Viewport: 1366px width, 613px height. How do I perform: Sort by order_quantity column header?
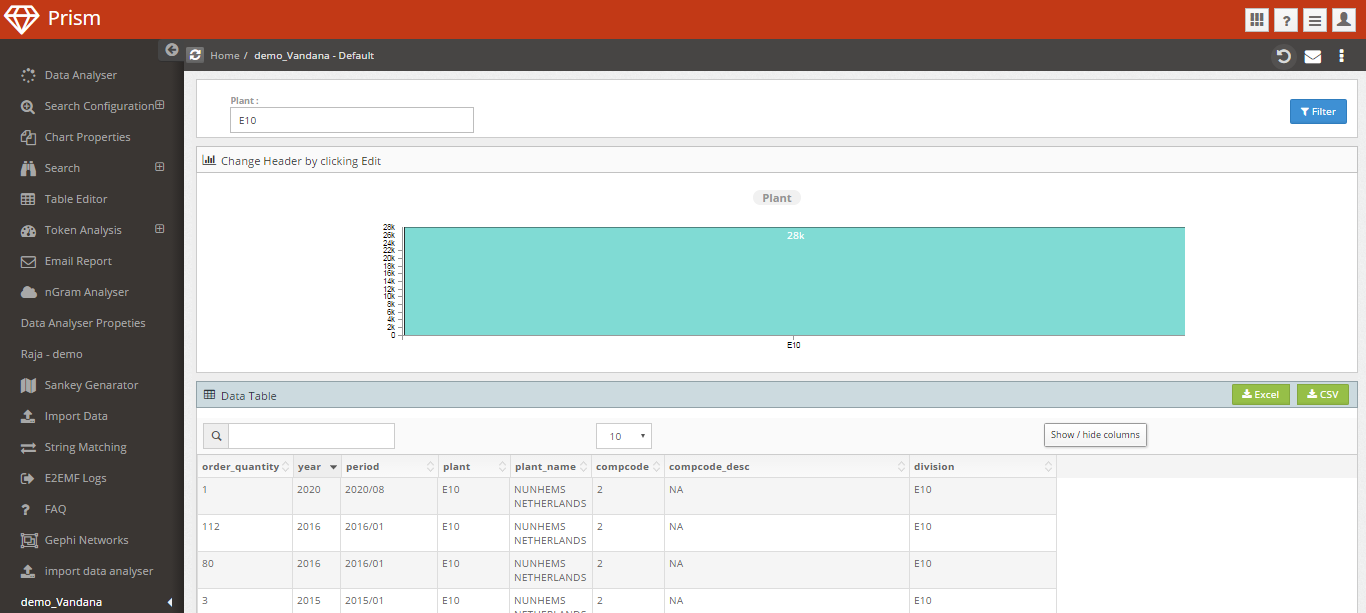point(245,467)
